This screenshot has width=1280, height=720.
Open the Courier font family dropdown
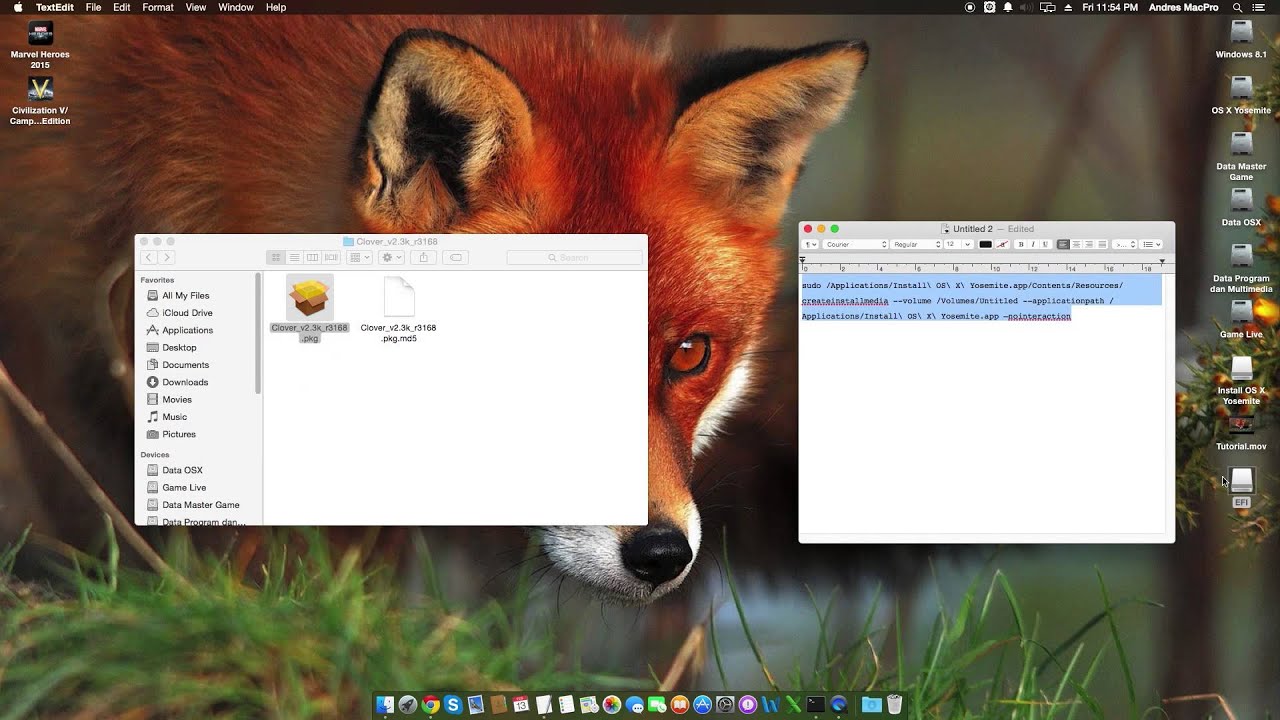tap(855, 244)
